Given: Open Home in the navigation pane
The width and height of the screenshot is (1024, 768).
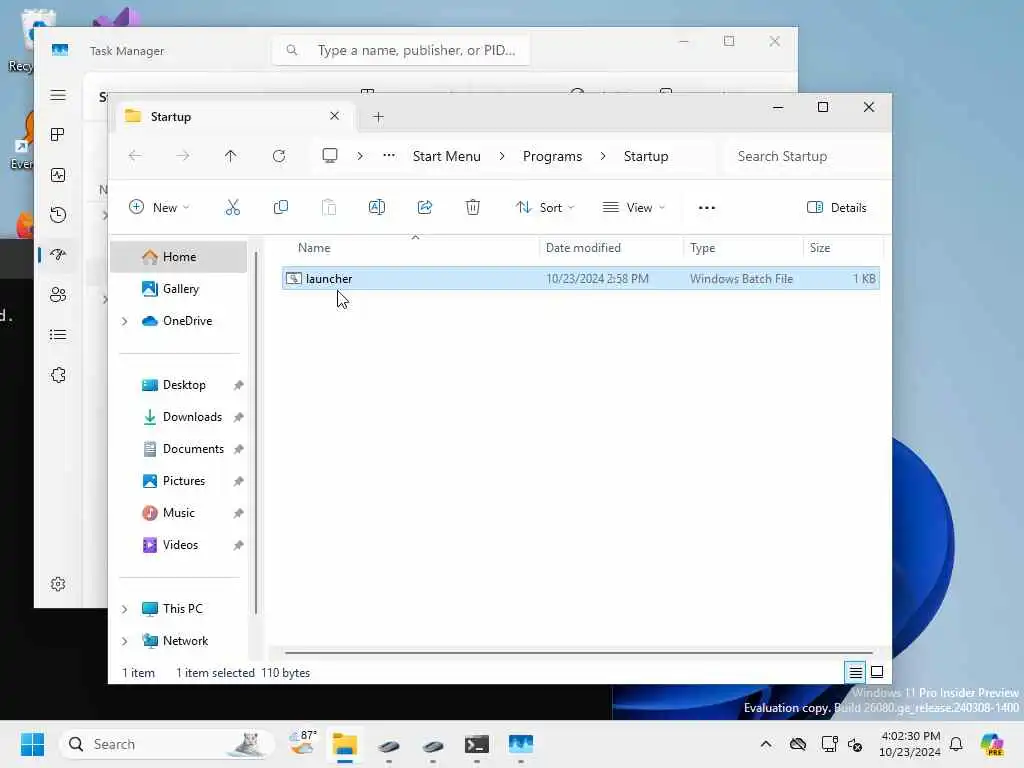Looking at the screenshot, I should (x=178, y=257).
